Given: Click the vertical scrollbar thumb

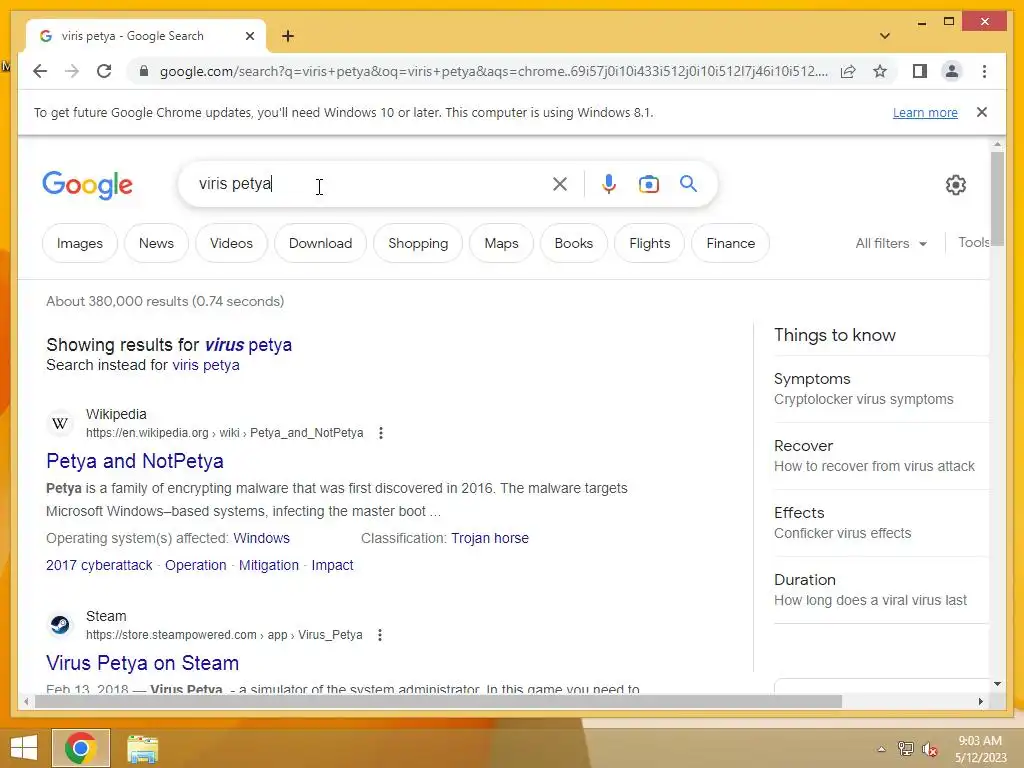Looking at the screenshot, I should click(x=997, y=198).
